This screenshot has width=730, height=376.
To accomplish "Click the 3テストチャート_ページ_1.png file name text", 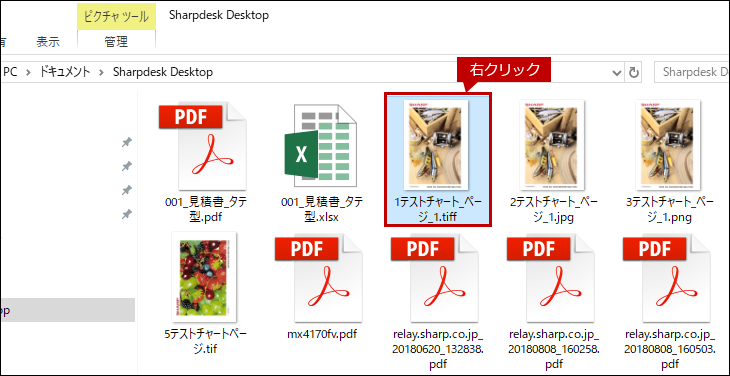I will [670, 209].
